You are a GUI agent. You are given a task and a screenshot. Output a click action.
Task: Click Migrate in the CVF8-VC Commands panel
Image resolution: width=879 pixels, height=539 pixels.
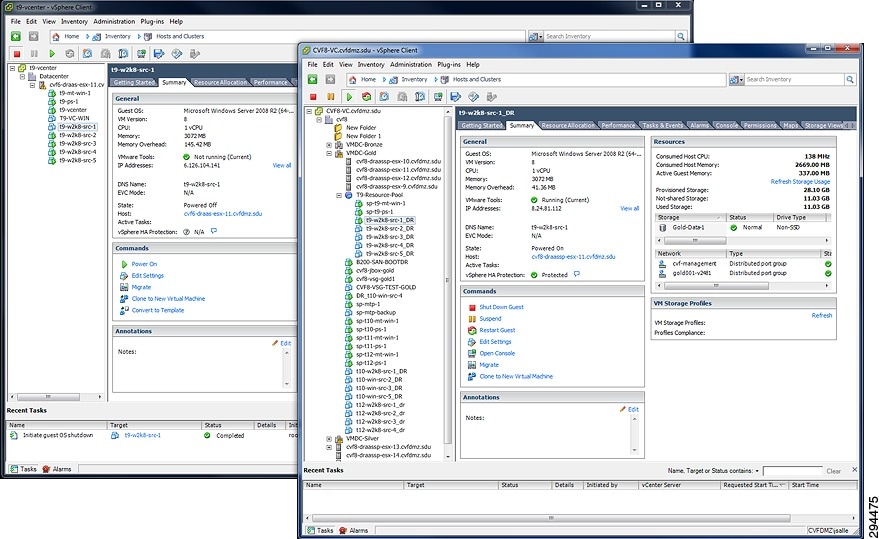click(x=489, y=365)
